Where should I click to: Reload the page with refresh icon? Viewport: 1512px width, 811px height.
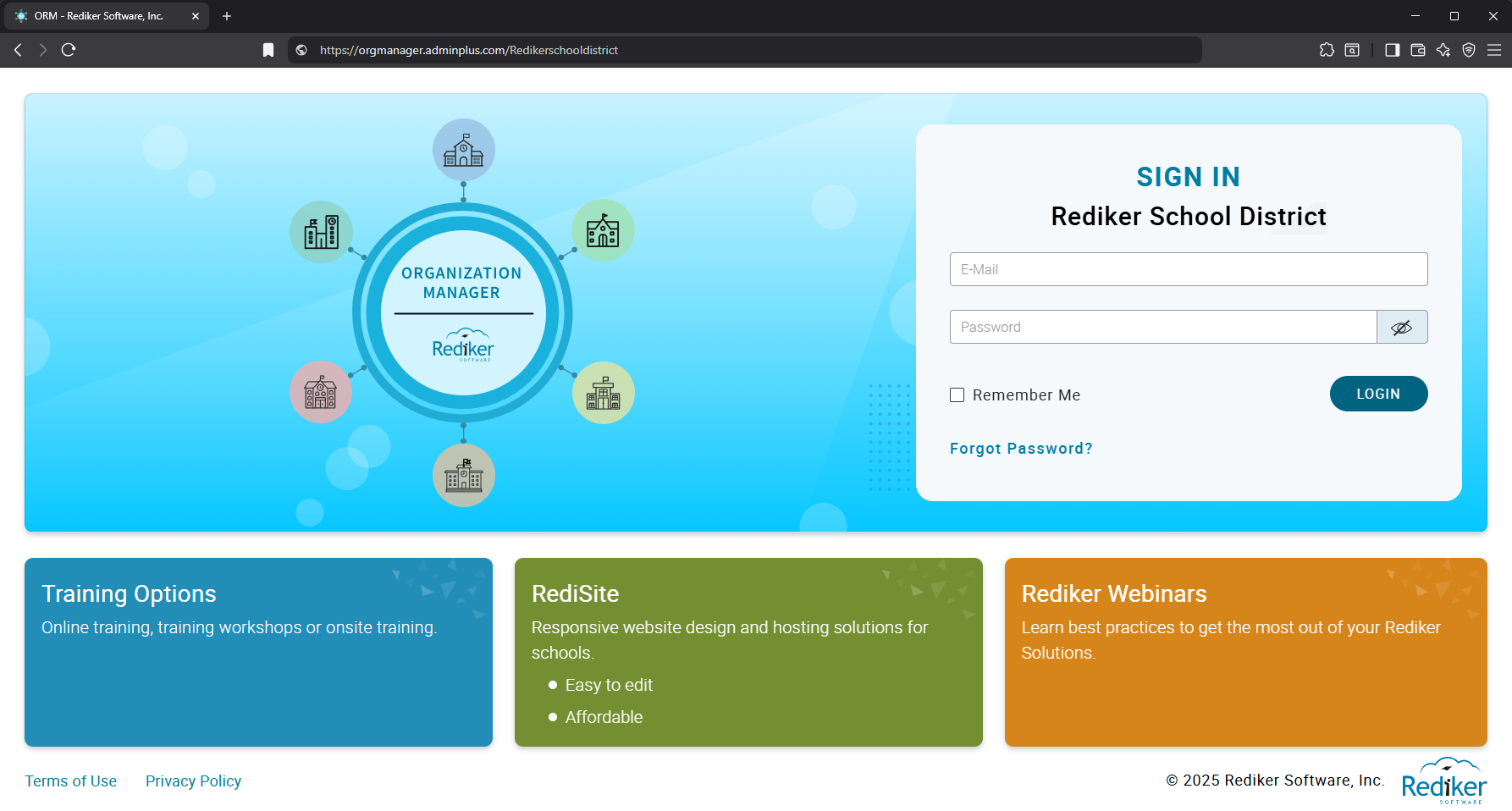(x=69, y=50)
